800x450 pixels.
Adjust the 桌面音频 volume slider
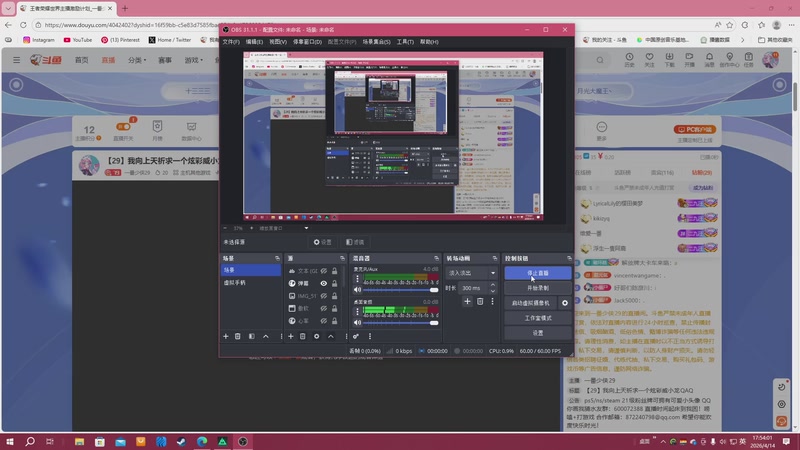401,322
